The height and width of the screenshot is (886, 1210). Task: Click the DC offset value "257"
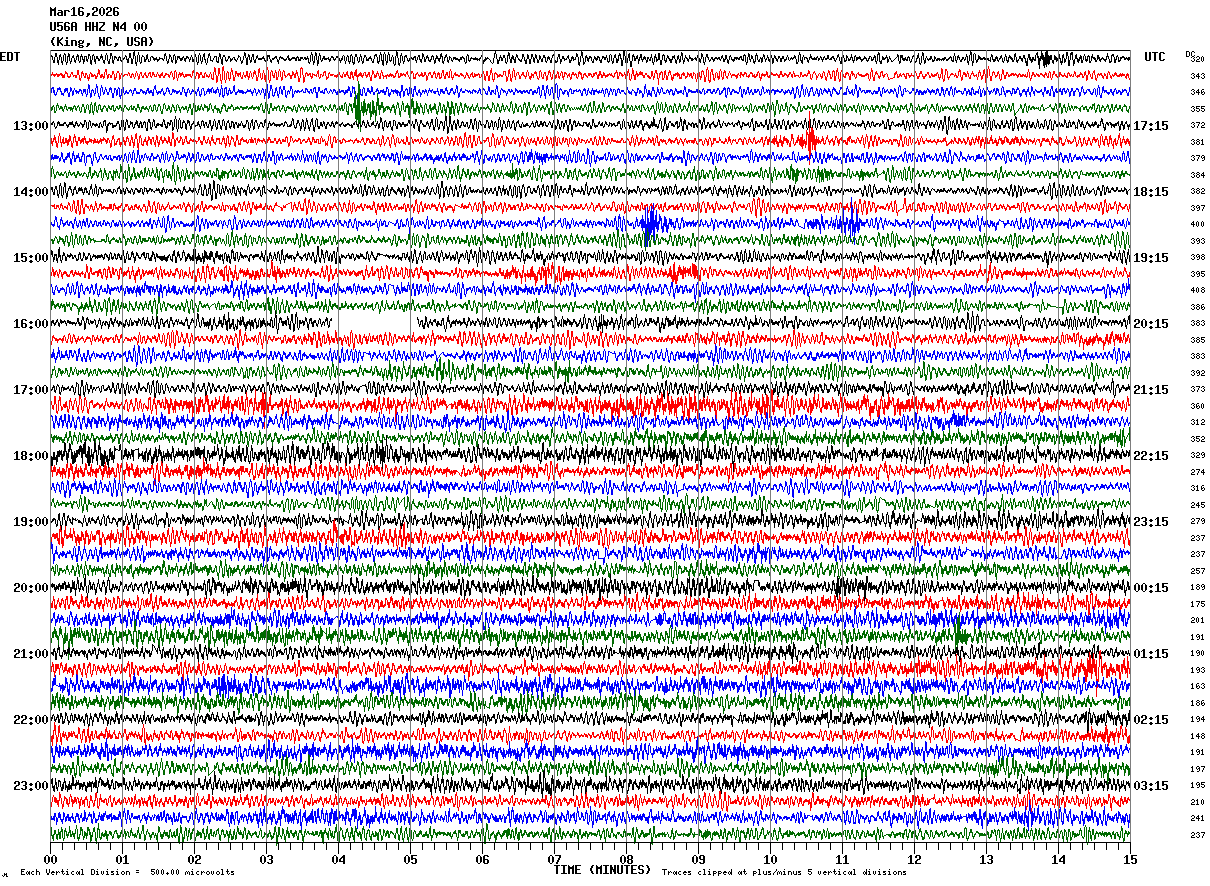tap(1197, 571)
